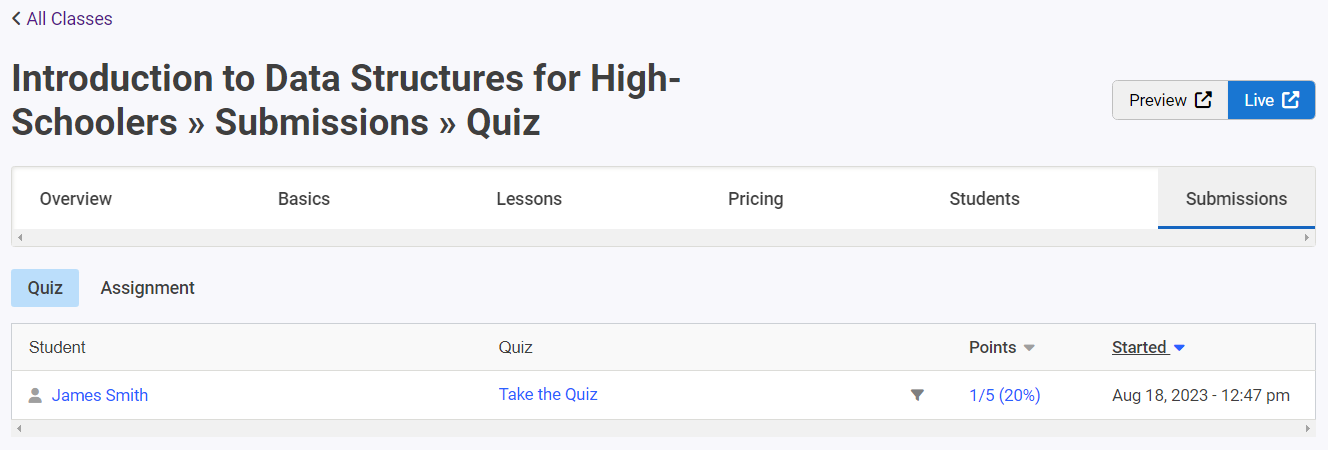The width and height of the screenshot is (1328, 450).
Task: Click the tab bar's right scroll arrow
Action: tap(1306, 238)
